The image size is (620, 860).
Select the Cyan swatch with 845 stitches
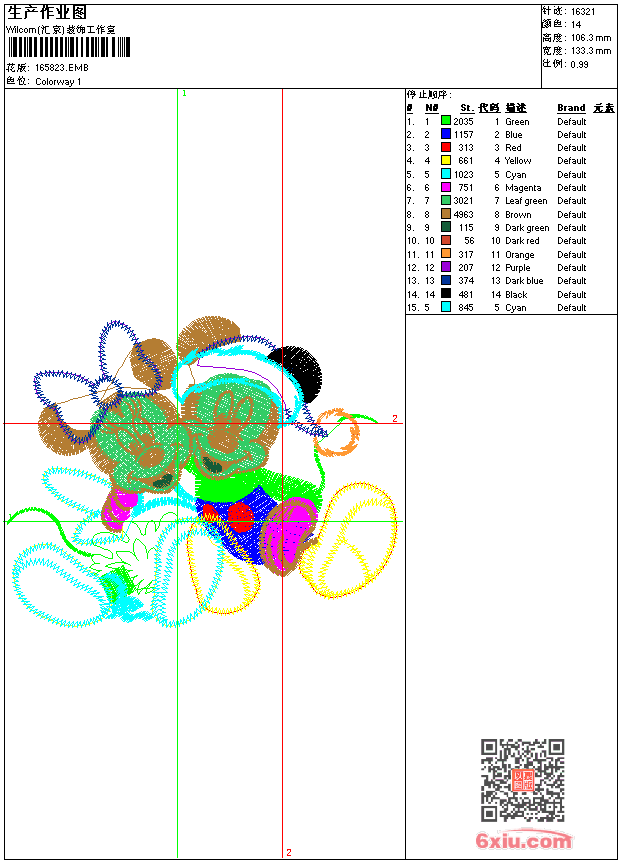[446, 307]
